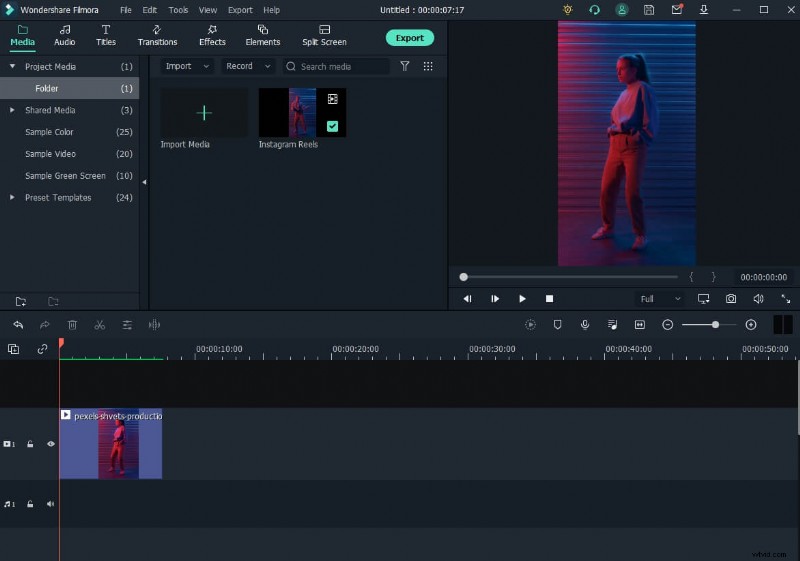Screen dimensions: 800x561
Task: Toggle the grid view layout icon
Action: pyautogui.click(x=428, y=66)
